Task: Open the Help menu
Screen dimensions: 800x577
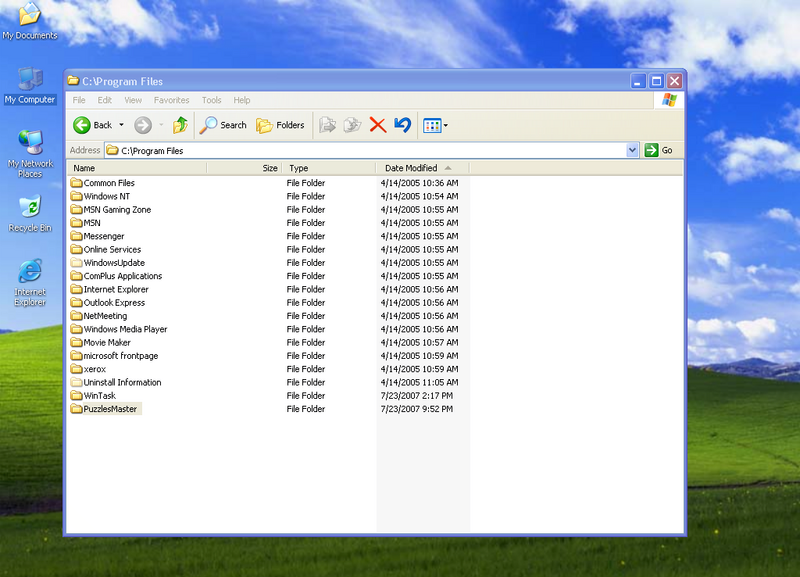Action: pyautogui.click(x=242, y=100)
